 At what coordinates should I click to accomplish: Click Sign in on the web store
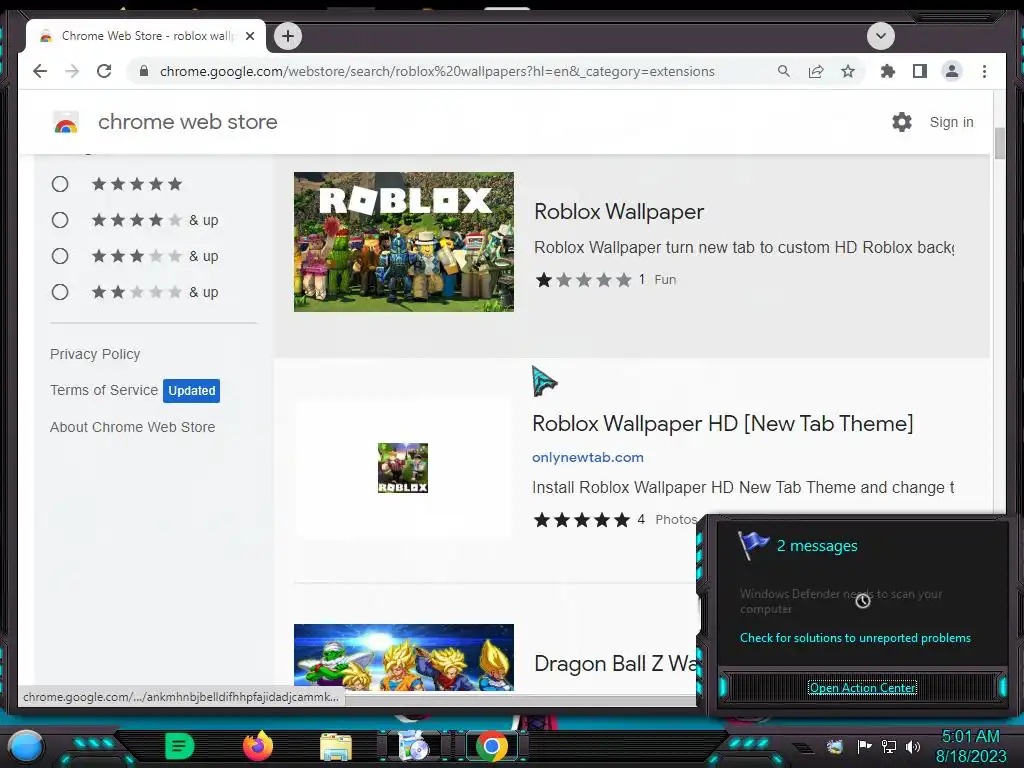pyautogui.click(x=951, y=122)
